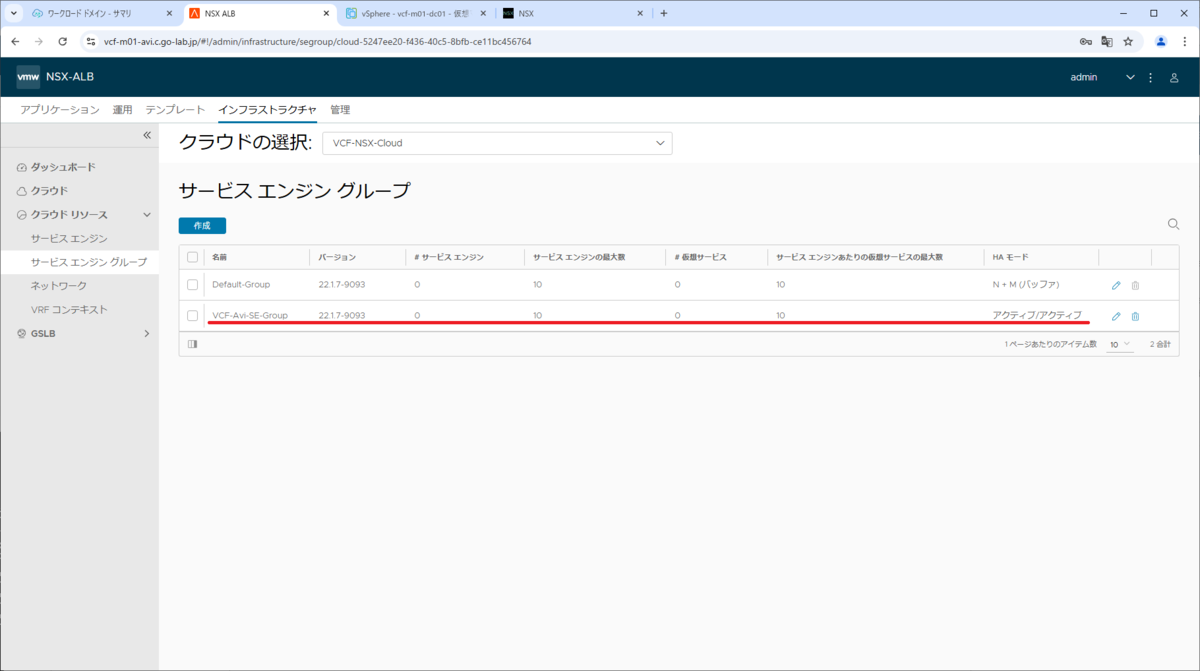1200x671 pixels.
Task: Bookmark this page with star icon
Action: click(x=1128, y=42)
